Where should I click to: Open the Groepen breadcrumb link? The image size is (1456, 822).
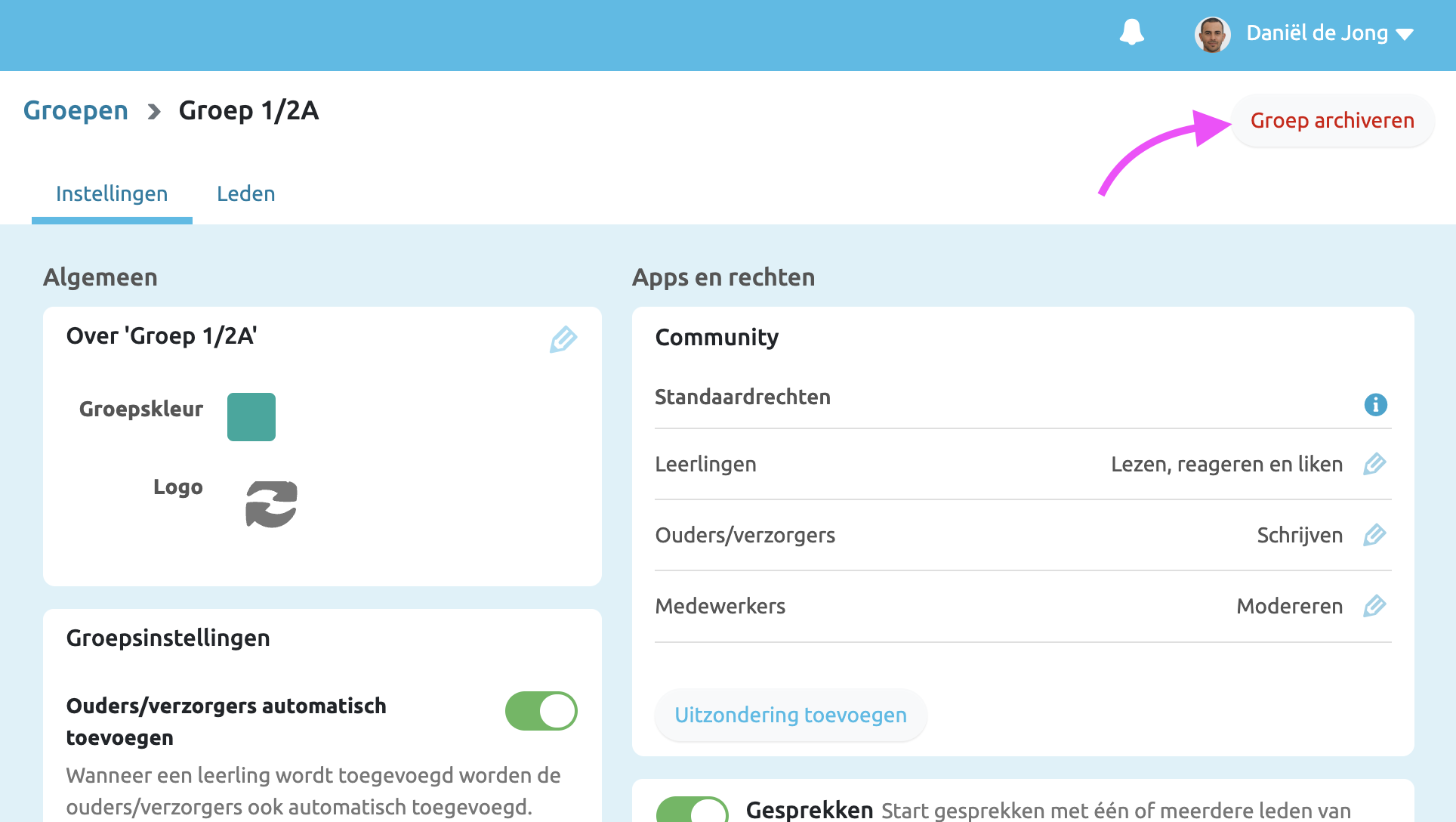coord(76,110)
